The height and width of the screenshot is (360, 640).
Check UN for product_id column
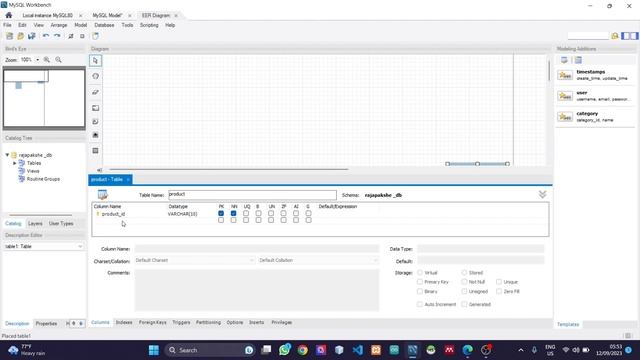[271, 213]
